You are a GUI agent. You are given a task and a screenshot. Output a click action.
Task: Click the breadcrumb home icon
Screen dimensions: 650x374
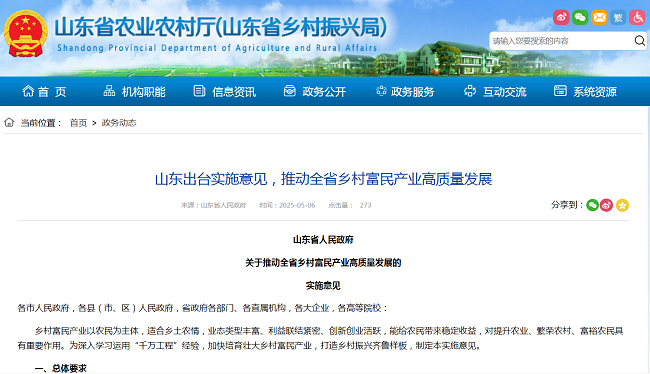pyautogui.click(x=9, y=122)
